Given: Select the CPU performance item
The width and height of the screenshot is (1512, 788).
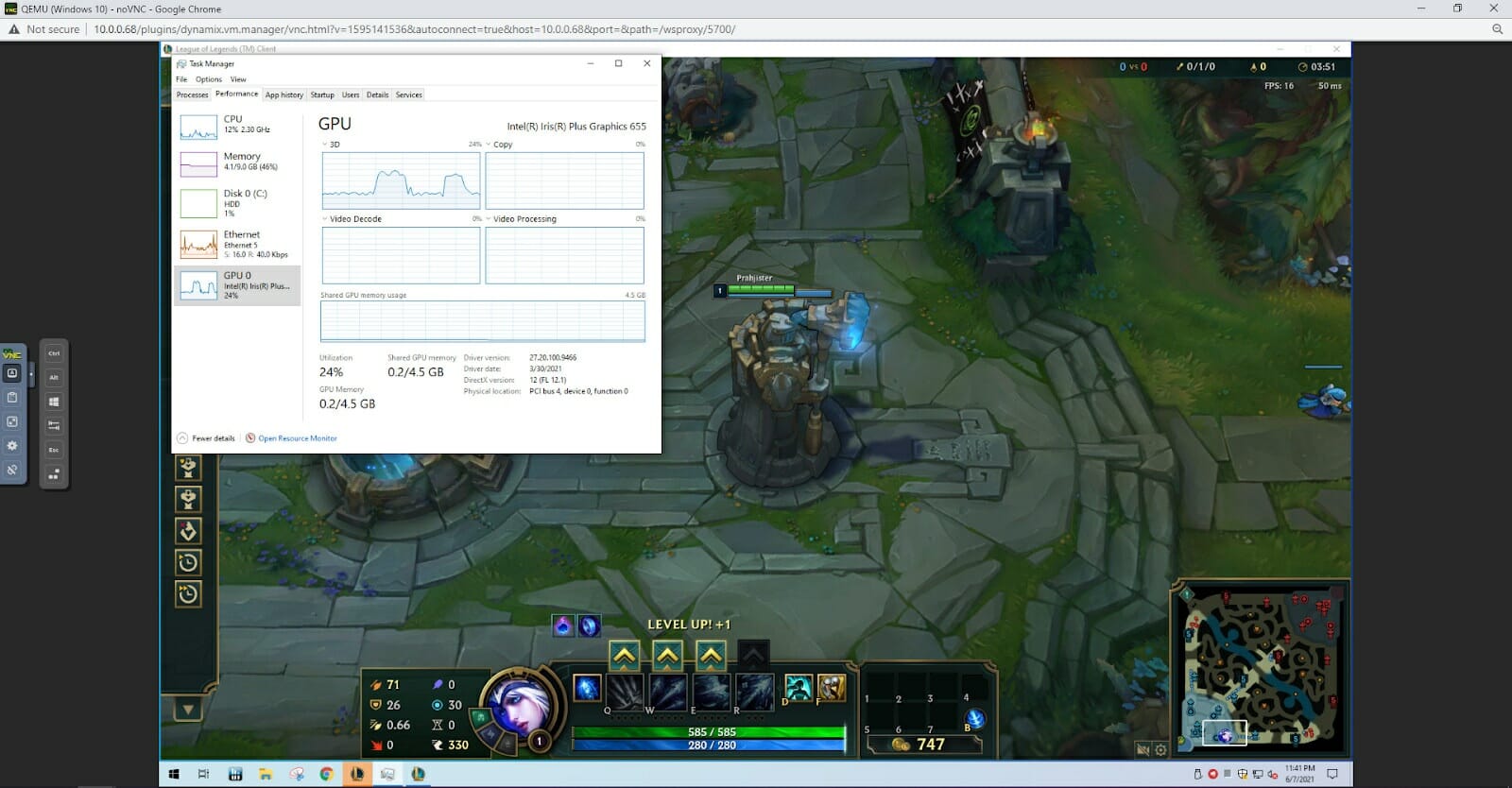Looking at the screenshot, I should (x=237, y=127).
